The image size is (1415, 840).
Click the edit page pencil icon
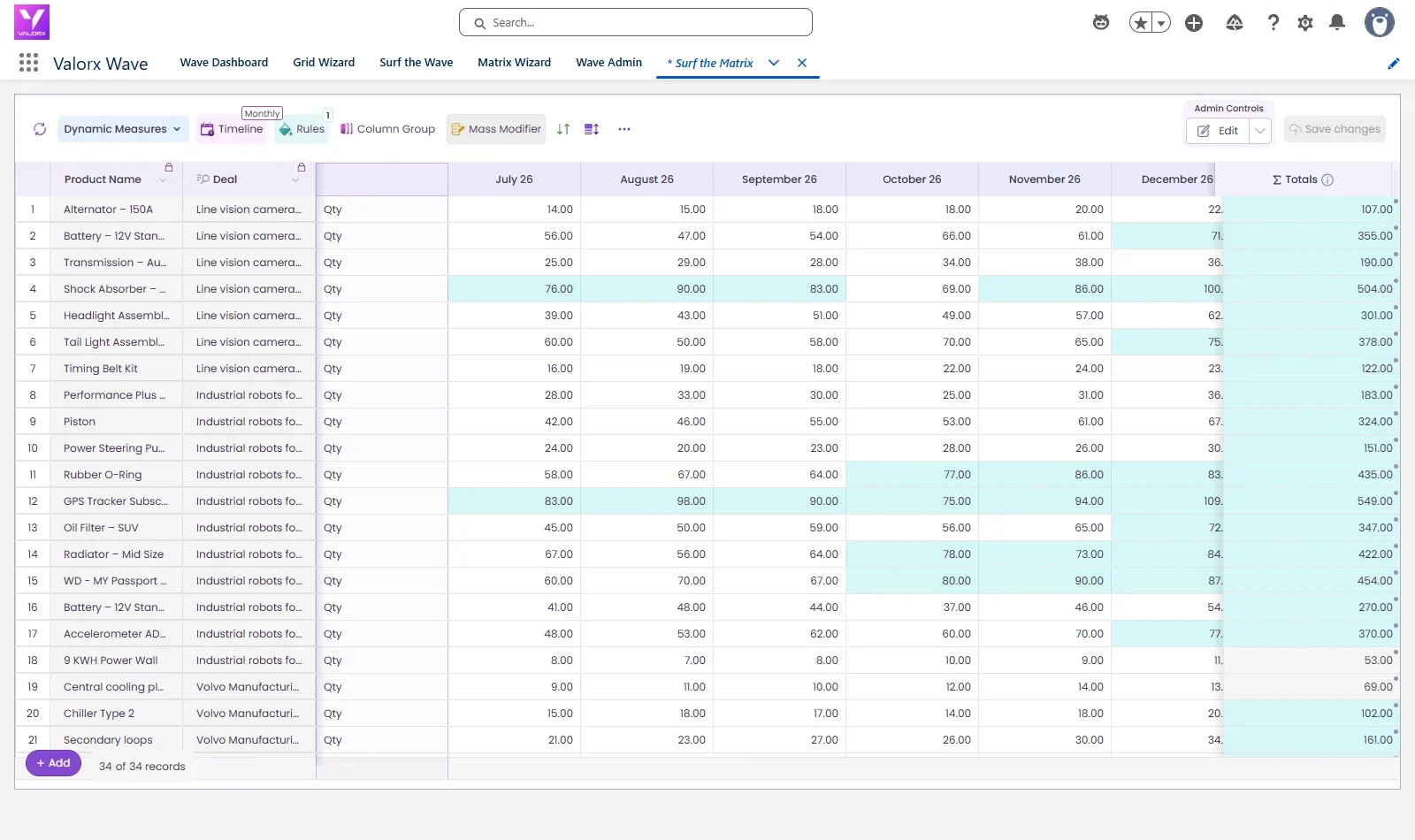pyautogui.click(x=1394, y=63)
